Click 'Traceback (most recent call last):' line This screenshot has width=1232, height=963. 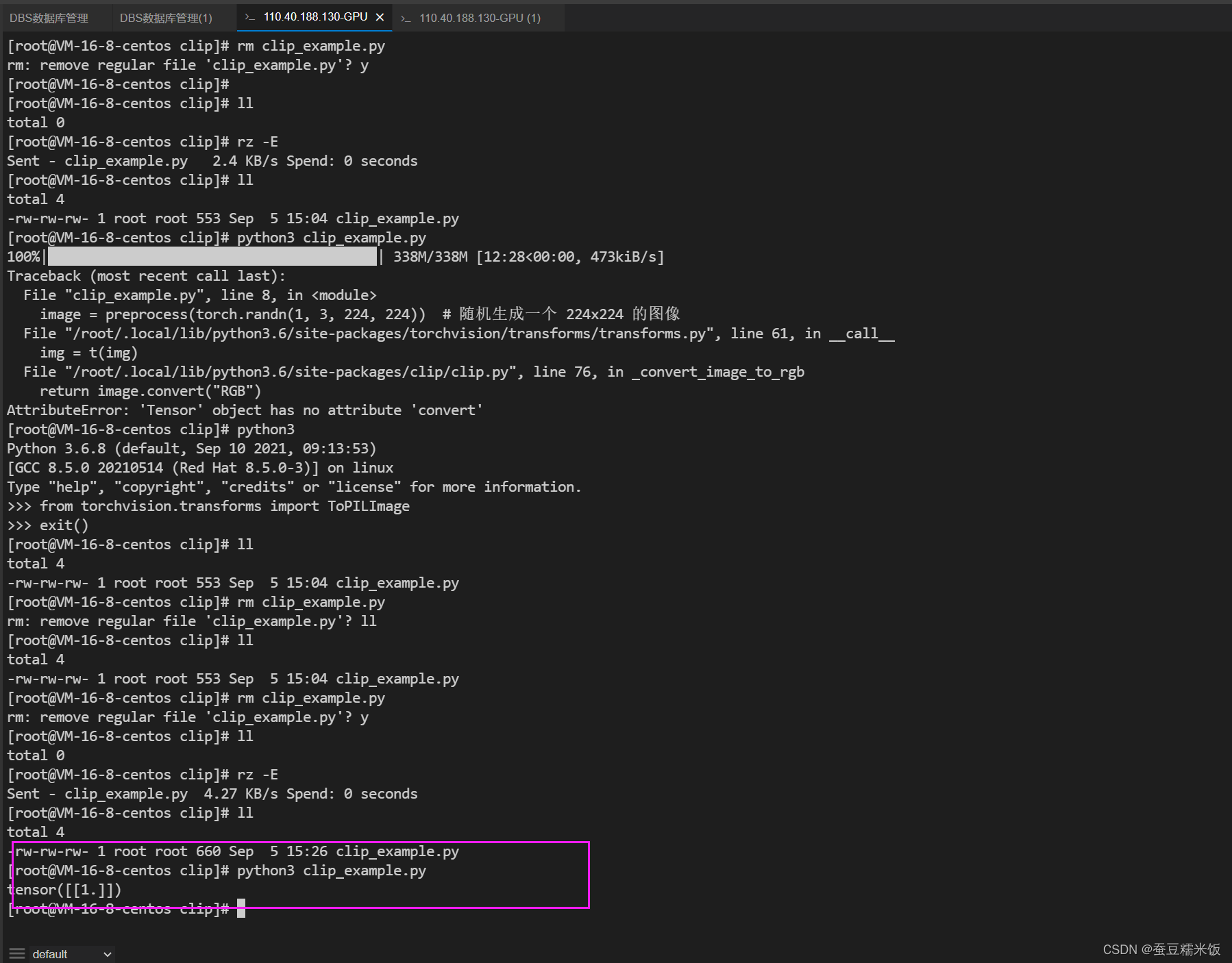pos(146,276)
